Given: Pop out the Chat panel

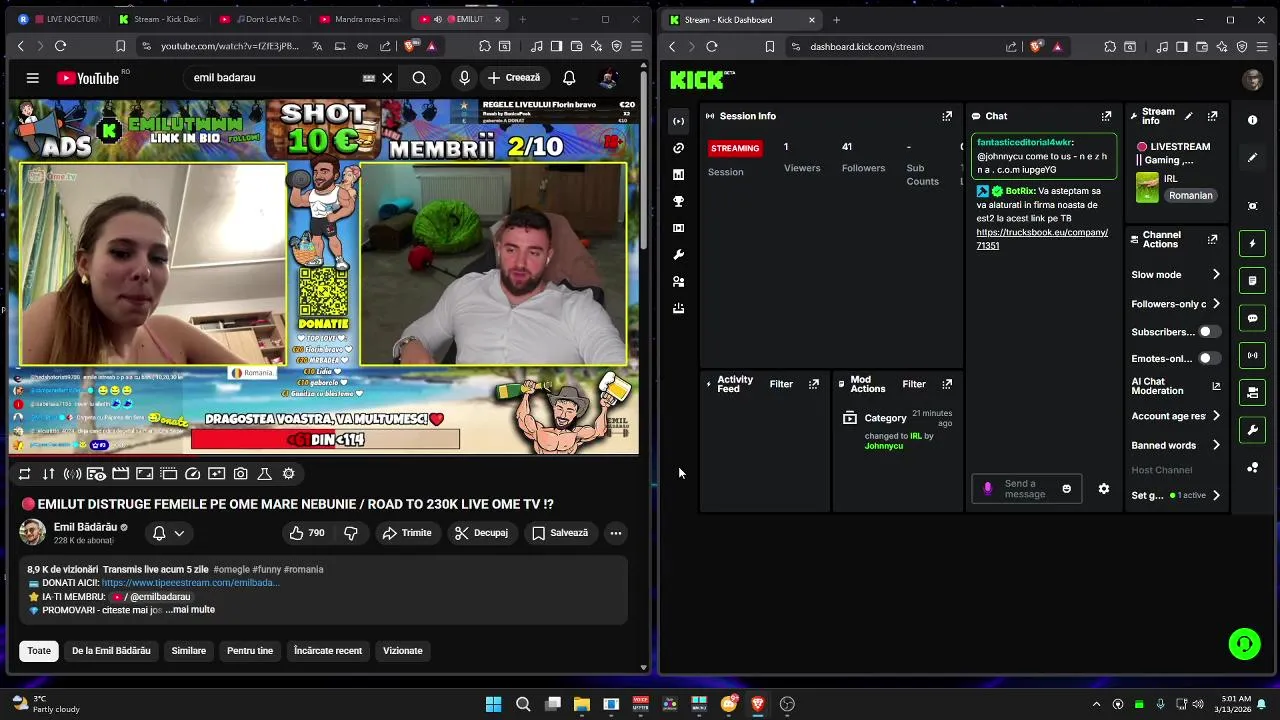Looking at the screenshot, I should (1106, 116).
